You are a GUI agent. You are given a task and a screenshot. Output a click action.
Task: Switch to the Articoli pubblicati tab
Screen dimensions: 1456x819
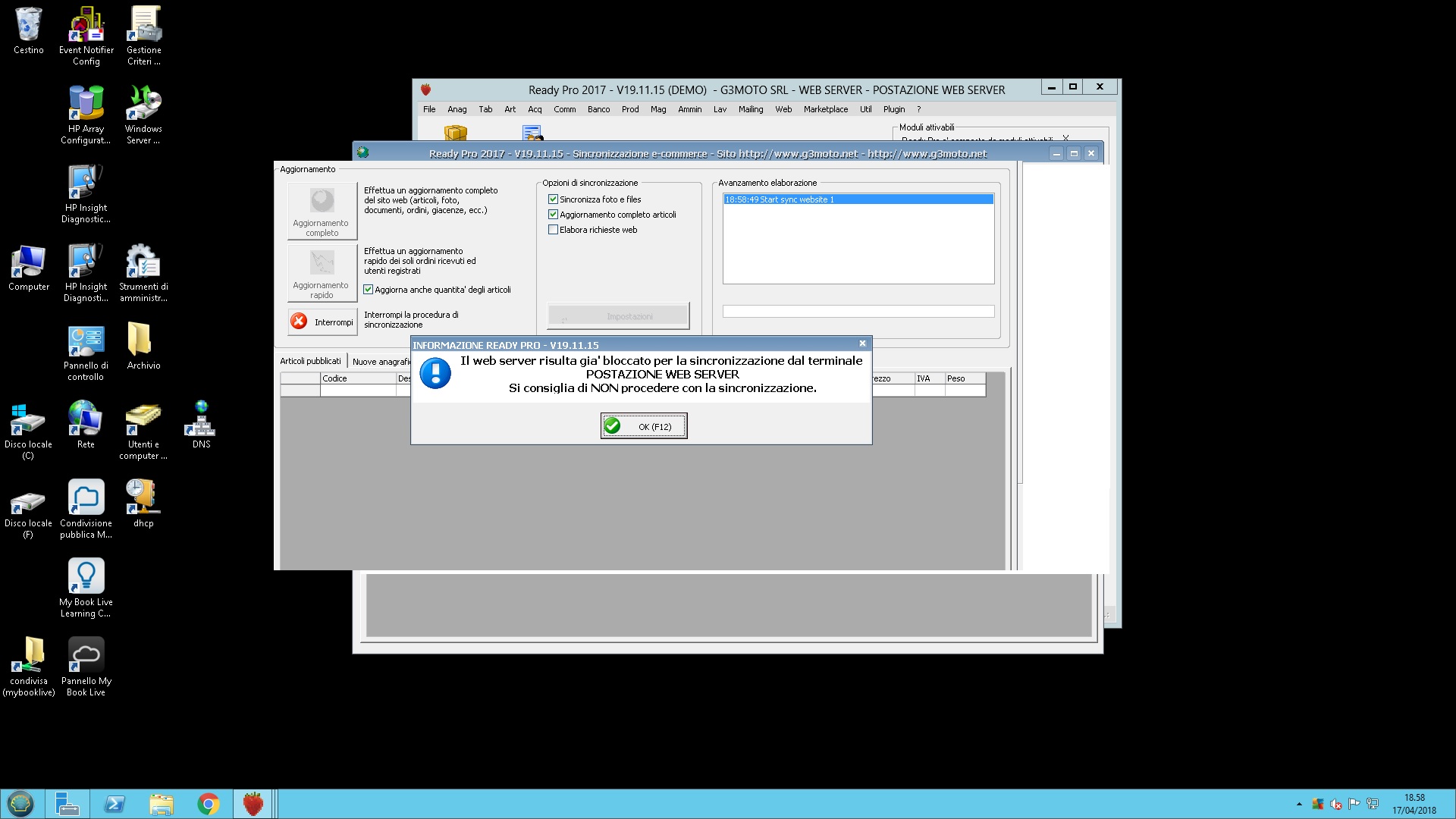(311, 361)
